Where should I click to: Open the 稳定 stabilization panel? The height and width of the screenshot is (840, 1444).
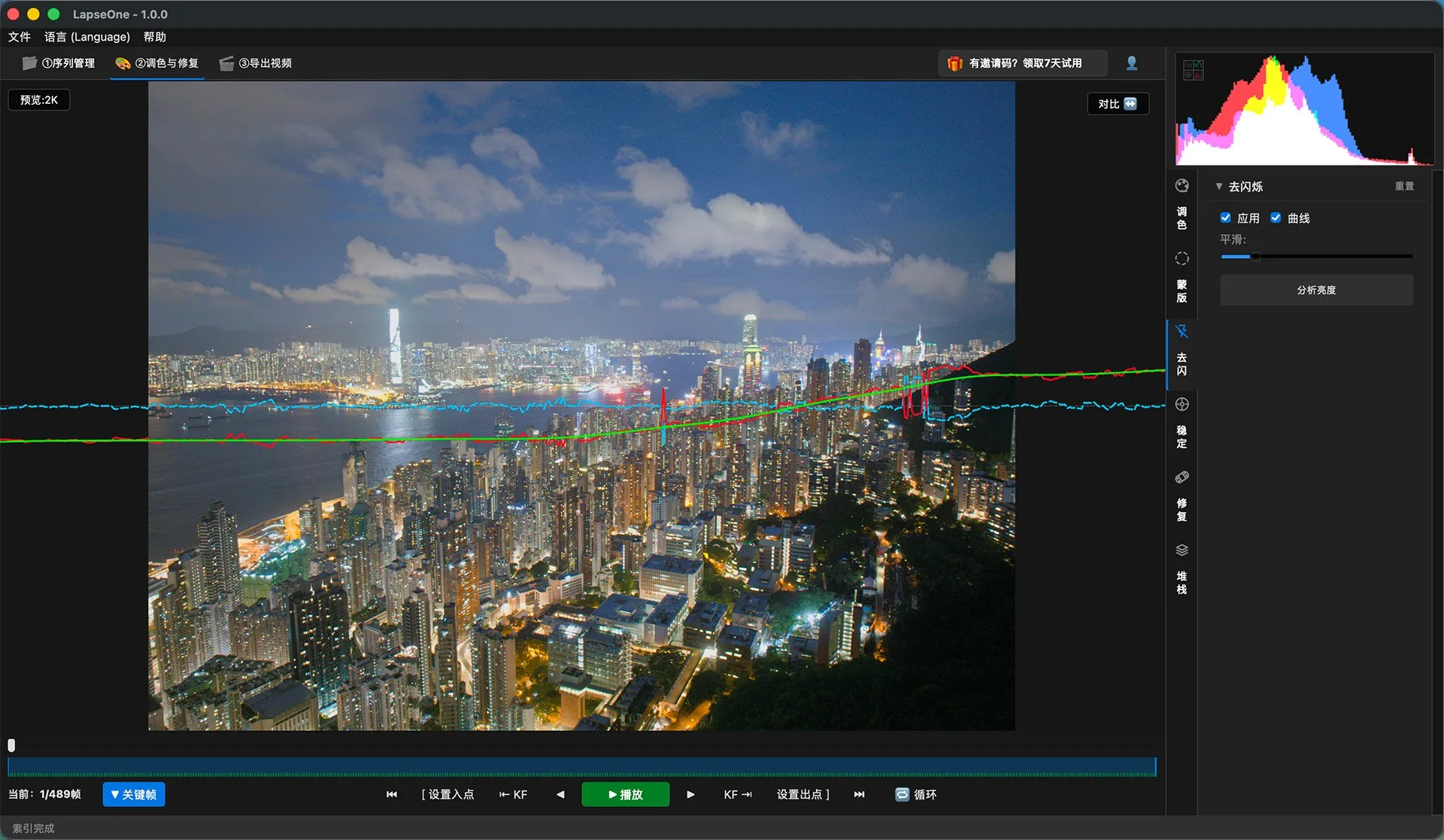(1182, 423)
